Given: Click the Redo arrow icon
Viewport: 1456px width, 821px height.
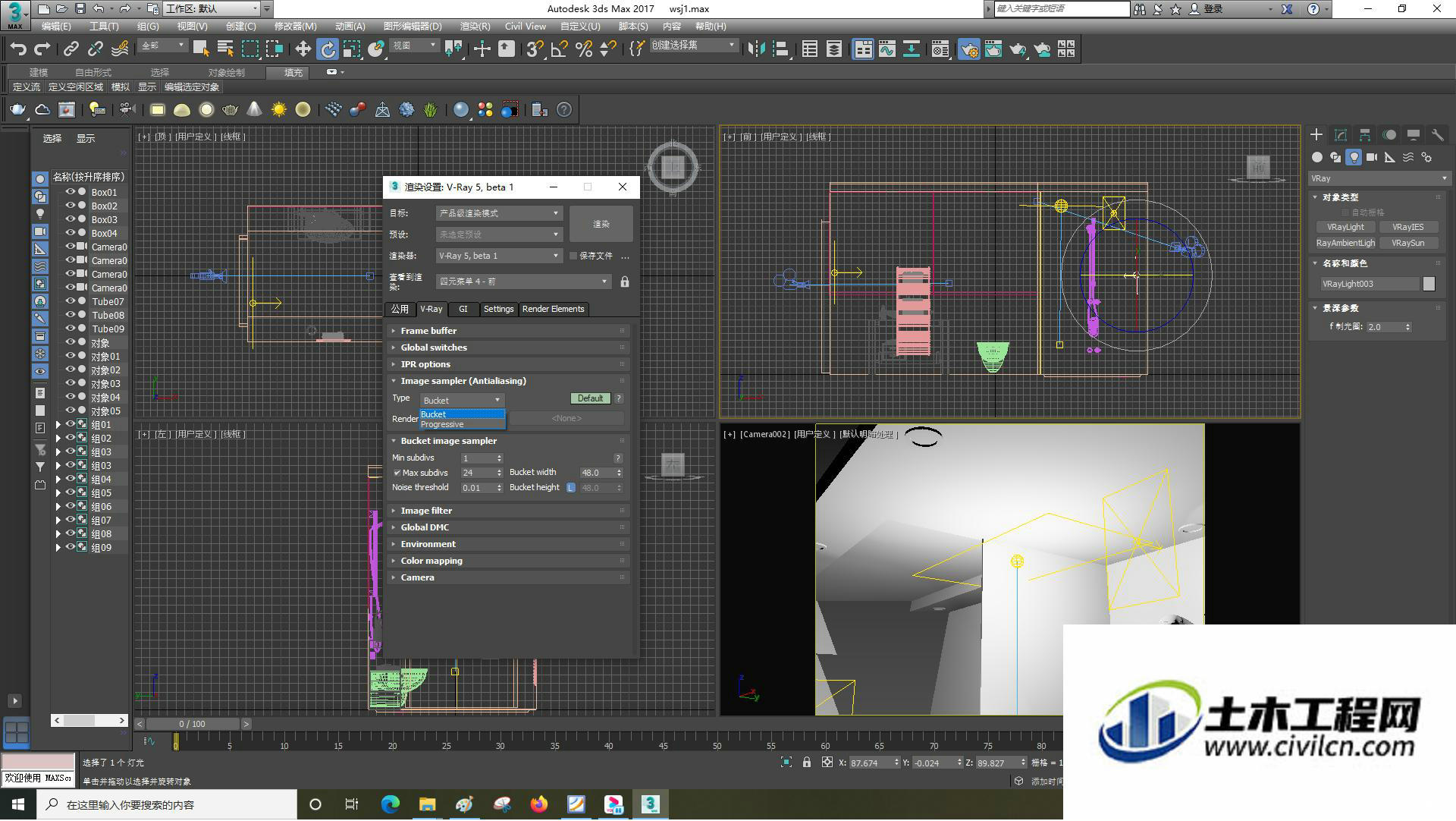Looking at the screenshot, I should tap(42, 49).
